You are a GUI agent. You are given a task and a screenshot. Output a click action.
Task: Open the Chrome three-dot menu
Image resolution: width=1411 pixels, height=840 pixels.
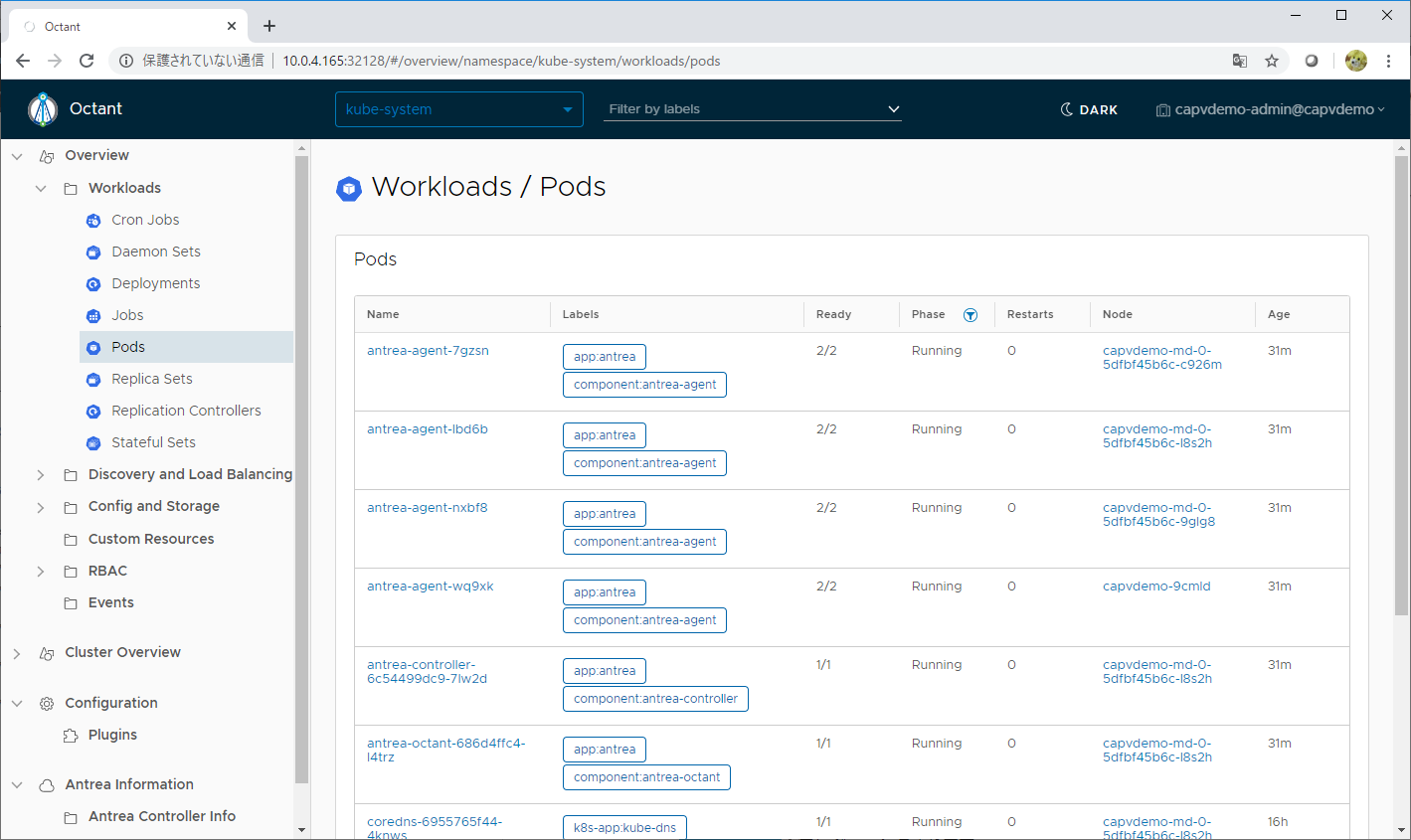tap(1388, 61)
